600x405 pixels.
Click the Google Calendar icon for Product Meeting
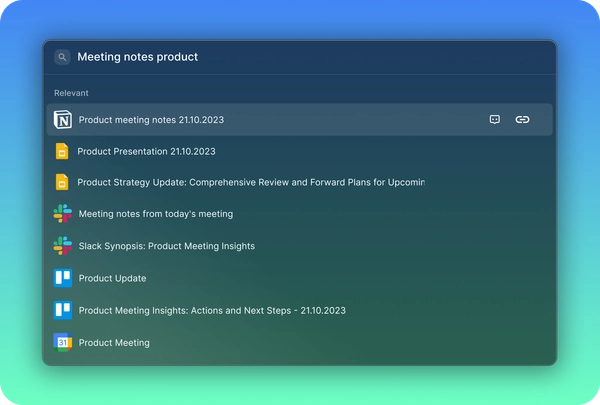click(x=63, y=342)
